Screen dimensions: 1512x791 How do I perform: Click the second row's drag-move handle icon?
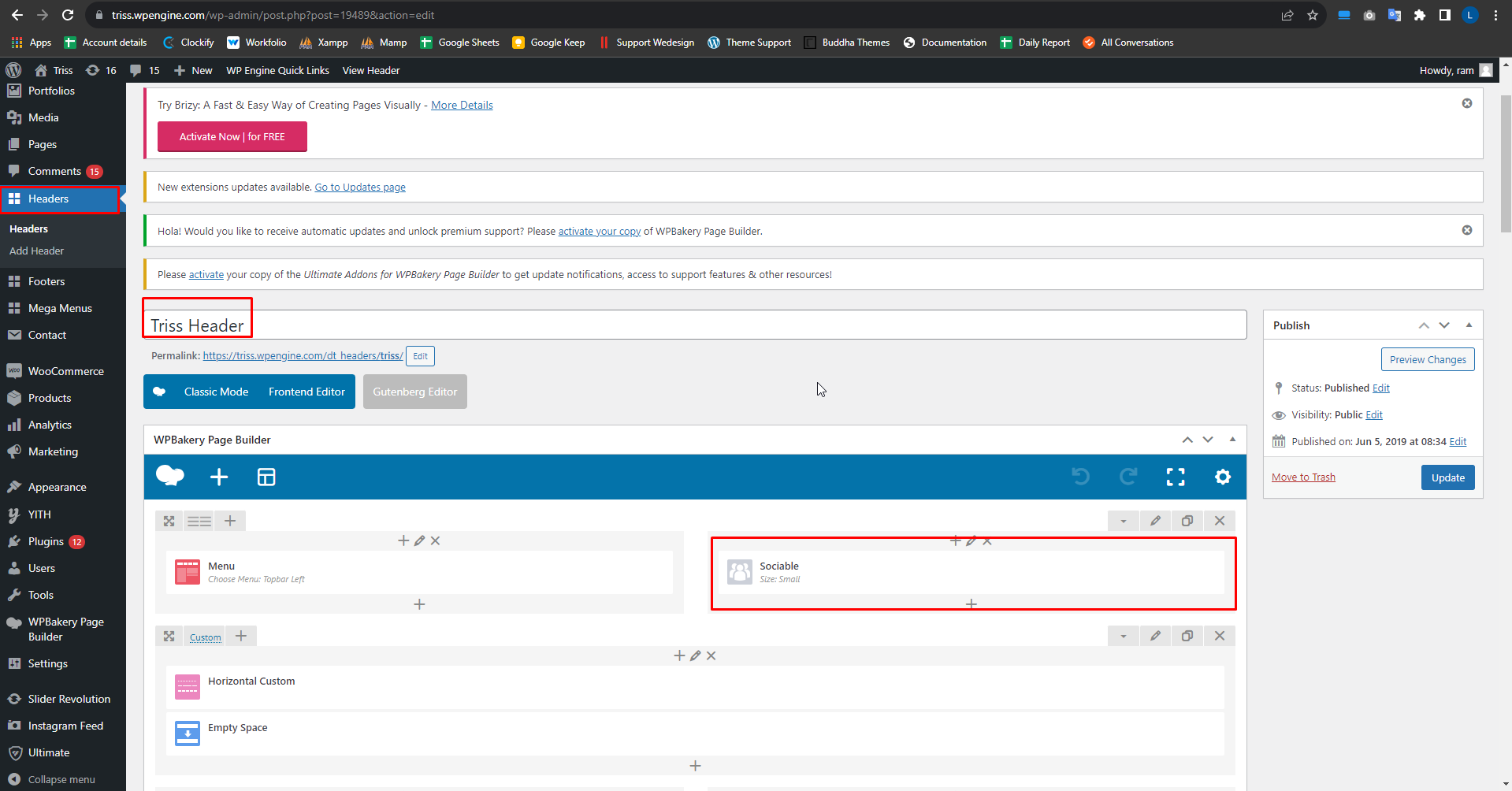169,636
